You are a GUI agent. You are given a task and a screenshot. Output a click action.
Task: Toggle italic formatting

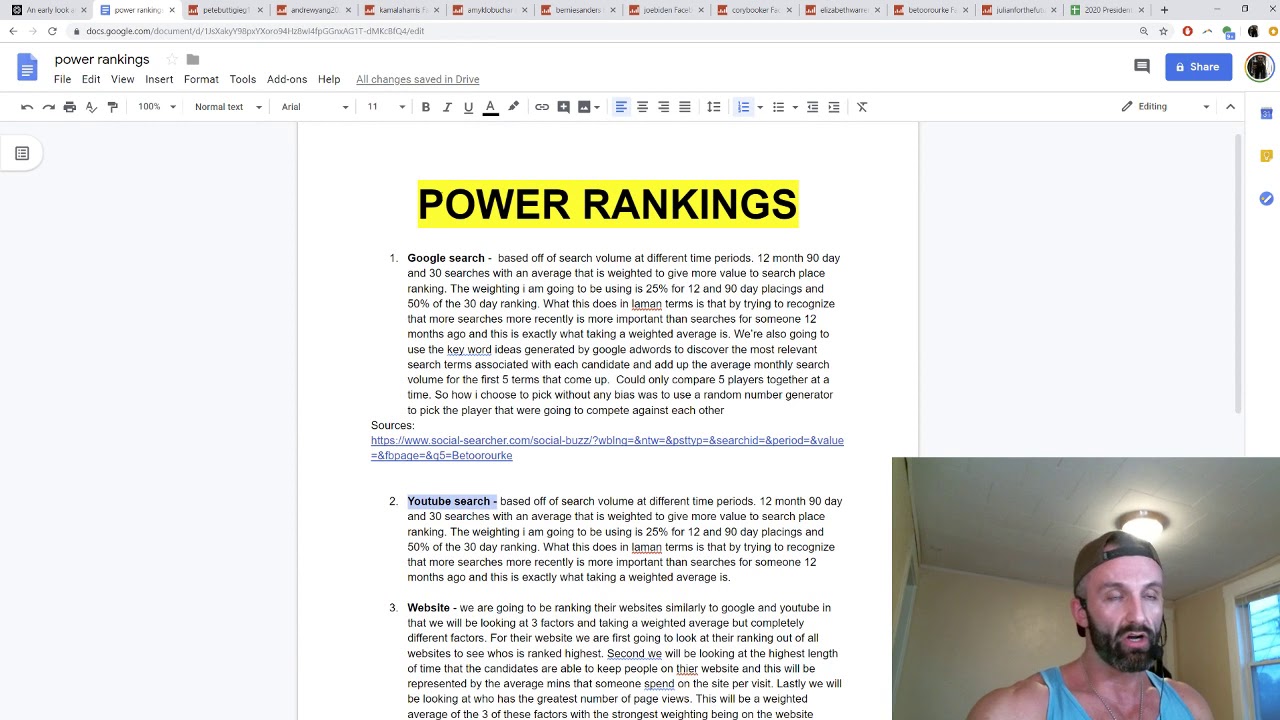point(447,107)
